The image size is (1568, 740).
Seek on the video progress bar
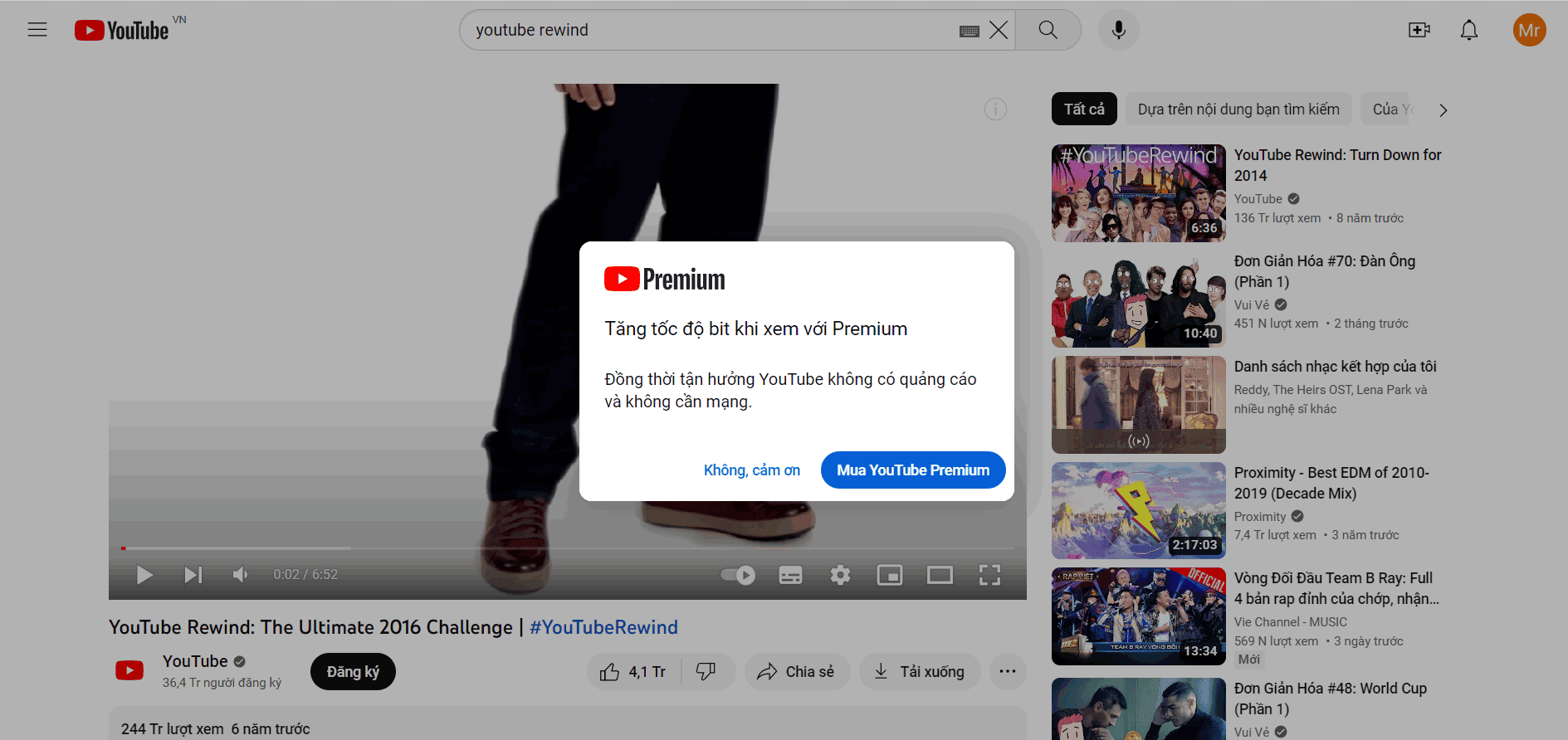[x=568, y=548]
